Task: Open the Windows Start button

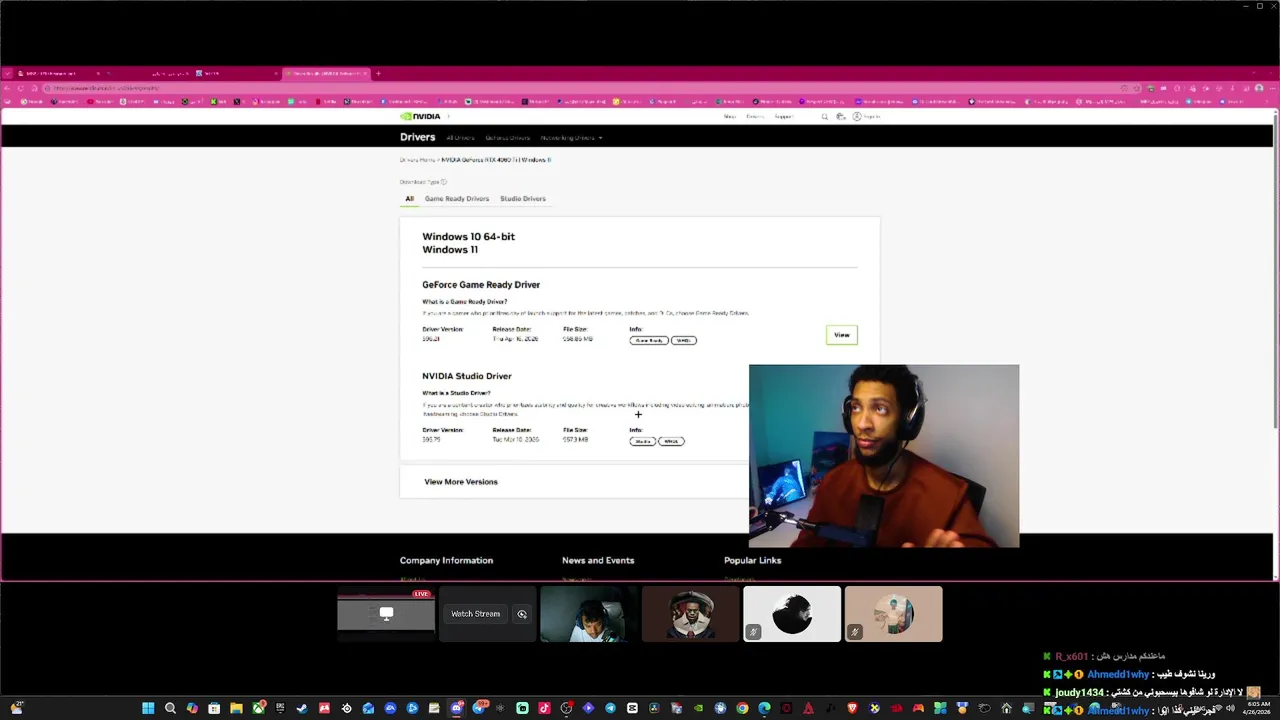Action: (x=148, y=708)
